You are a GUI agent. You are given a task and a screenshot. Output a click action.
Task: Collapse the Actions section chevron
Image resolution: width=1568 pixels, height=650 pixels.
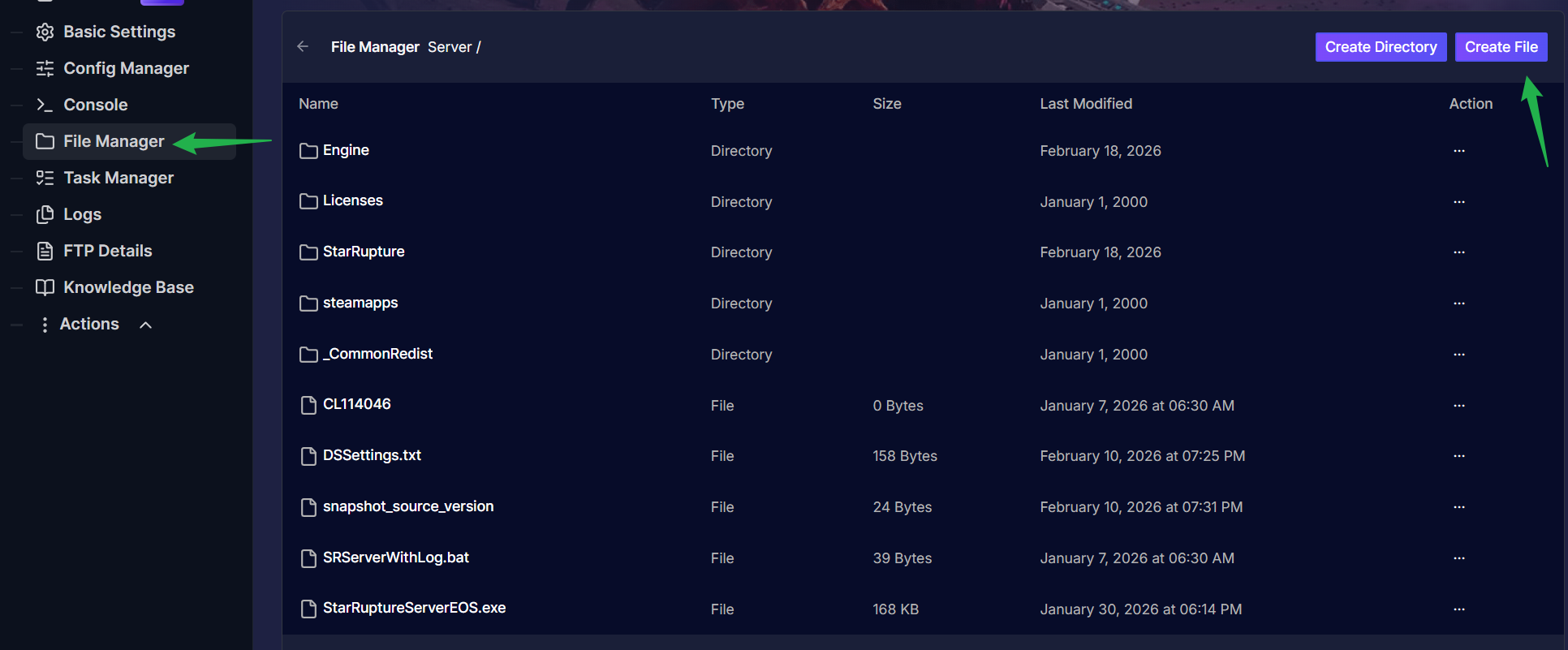coord(146,325)
